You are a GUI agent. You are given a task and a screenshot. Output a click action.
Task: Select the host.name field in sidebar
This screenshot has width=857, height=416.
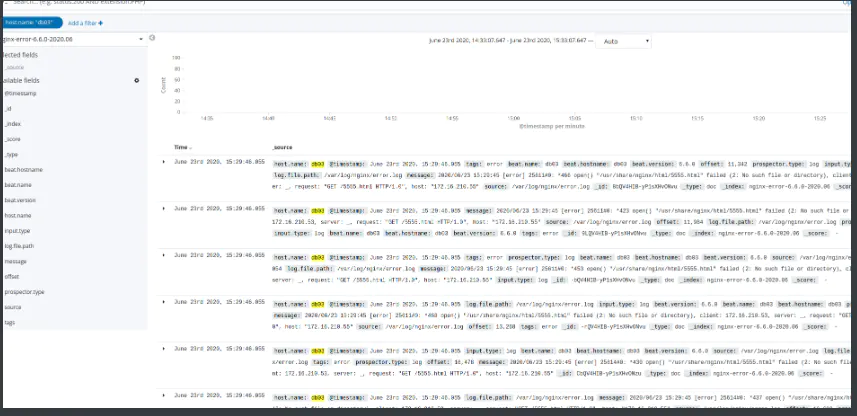pos(18,216)
